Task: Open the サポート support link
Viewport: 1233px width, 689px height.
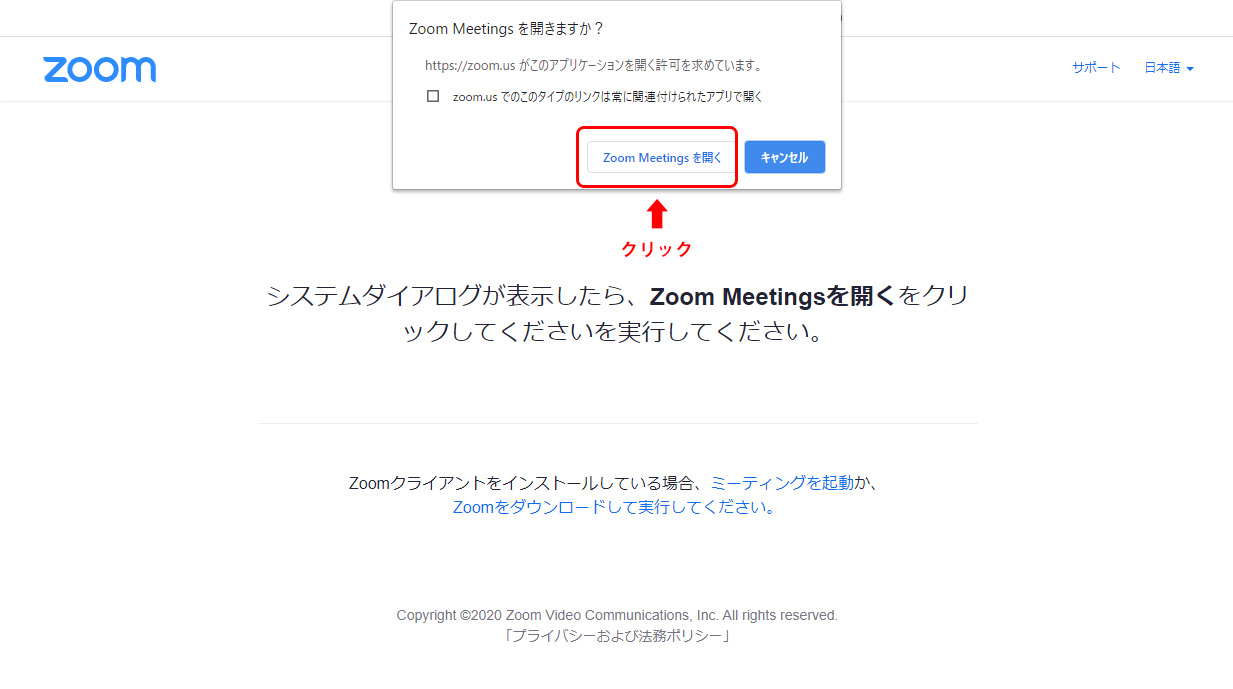Action: click(x=1096, y=68)
